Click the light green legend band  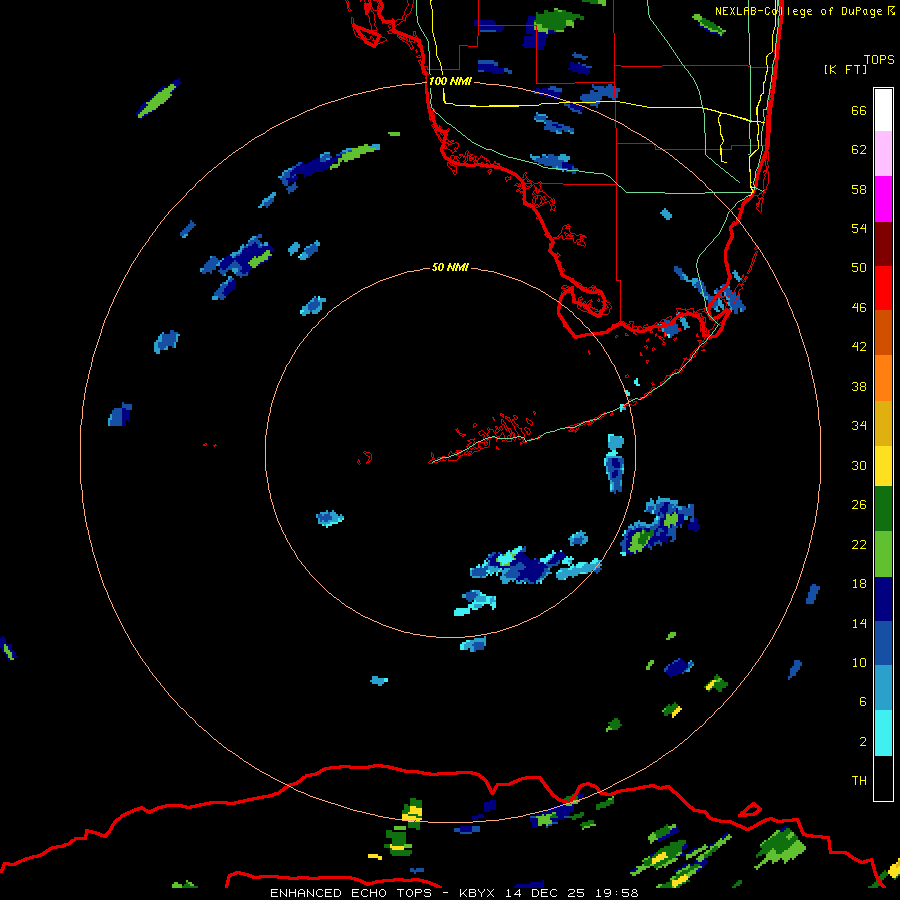tap(883, 554)
